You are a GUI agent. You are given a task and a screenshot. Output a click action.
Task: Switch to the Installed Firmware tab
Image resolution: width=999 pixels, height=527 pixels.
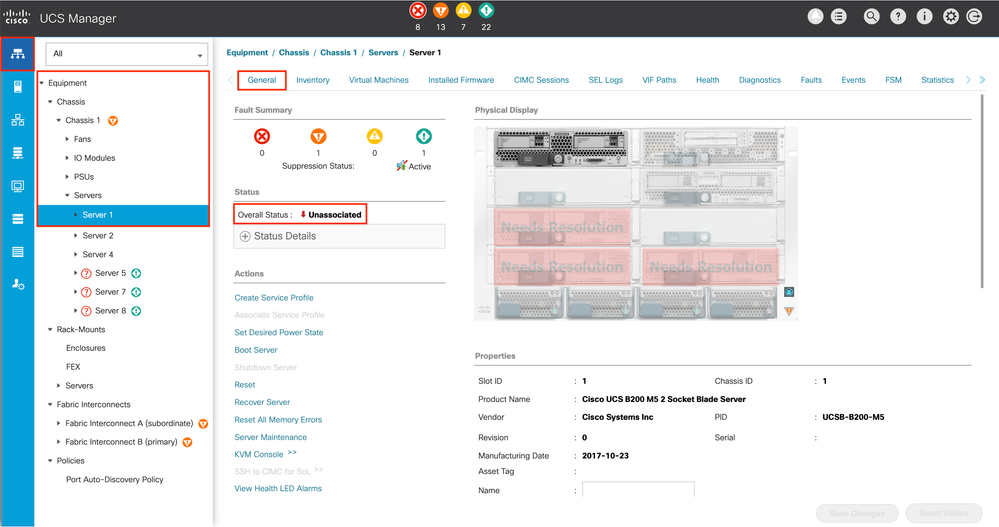461,80
